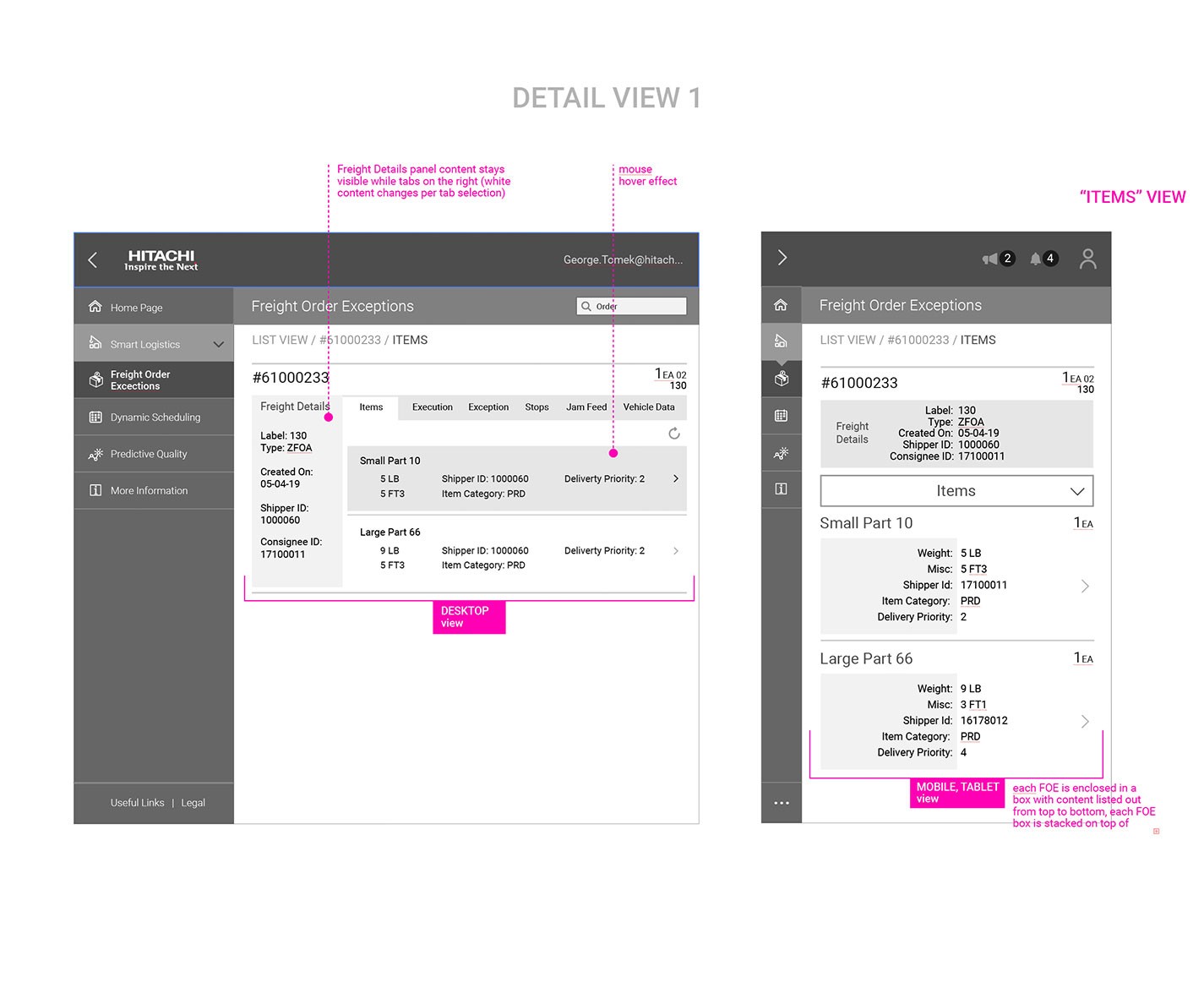Open Small Part 10 card chevron in mobile view

pyautogui.click(x=1086, y=586)
